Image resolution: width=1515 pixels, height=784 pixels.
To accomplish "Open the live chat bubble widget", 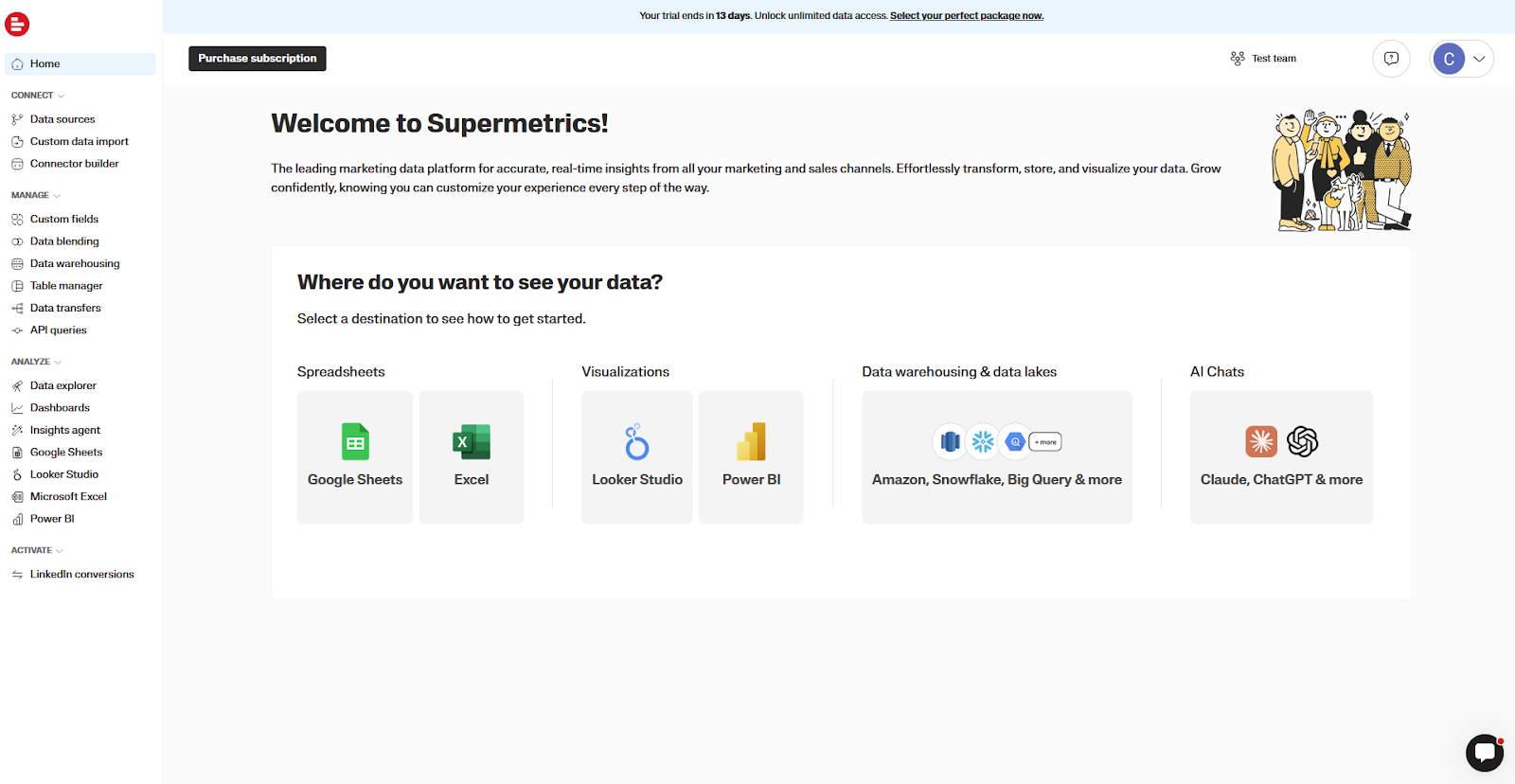I will [1485, 753].
